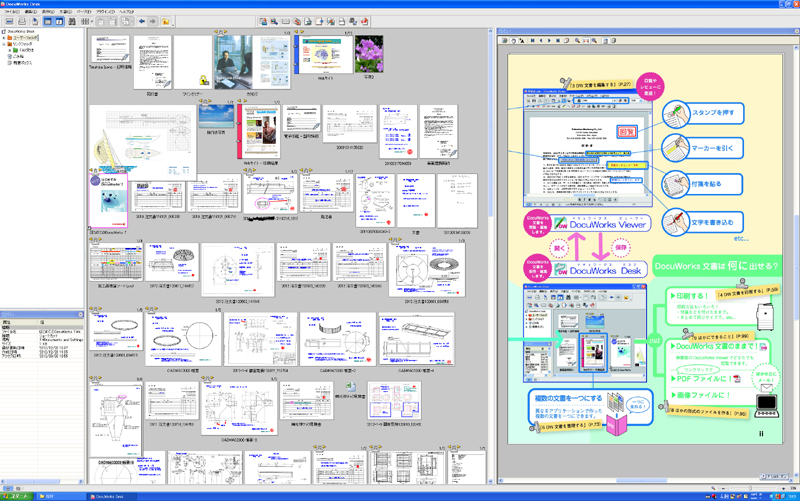Open the ヘルプ menu
The image size is (800, 501).
point(127,11)
